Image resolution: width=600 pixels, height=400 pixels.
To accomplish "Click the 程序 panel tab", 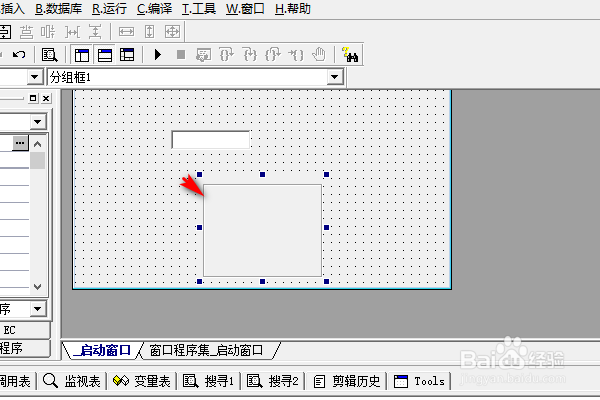I will (x=23, y=349).
